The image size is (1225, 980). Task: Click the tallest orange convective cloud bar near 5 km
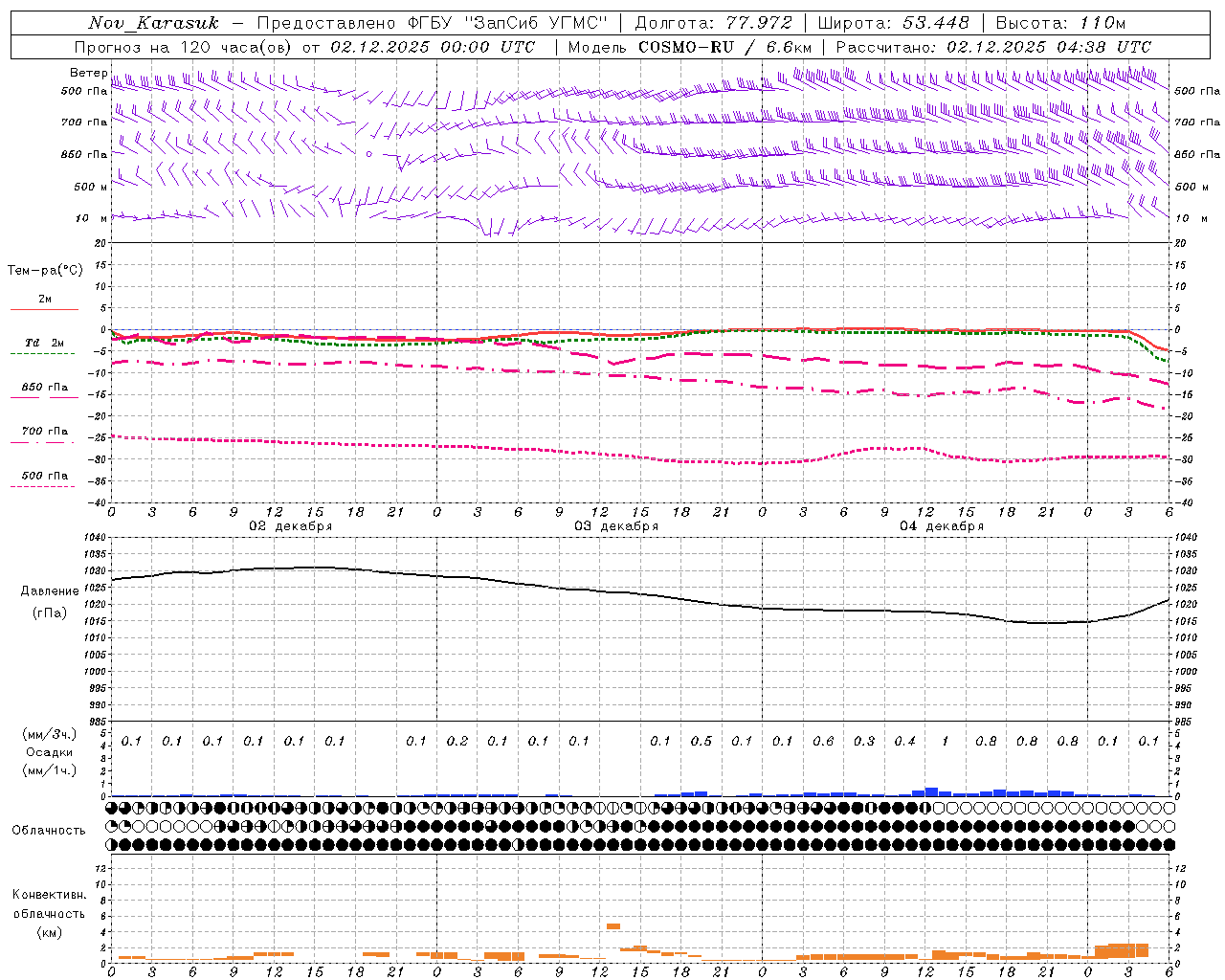(613, 926)
